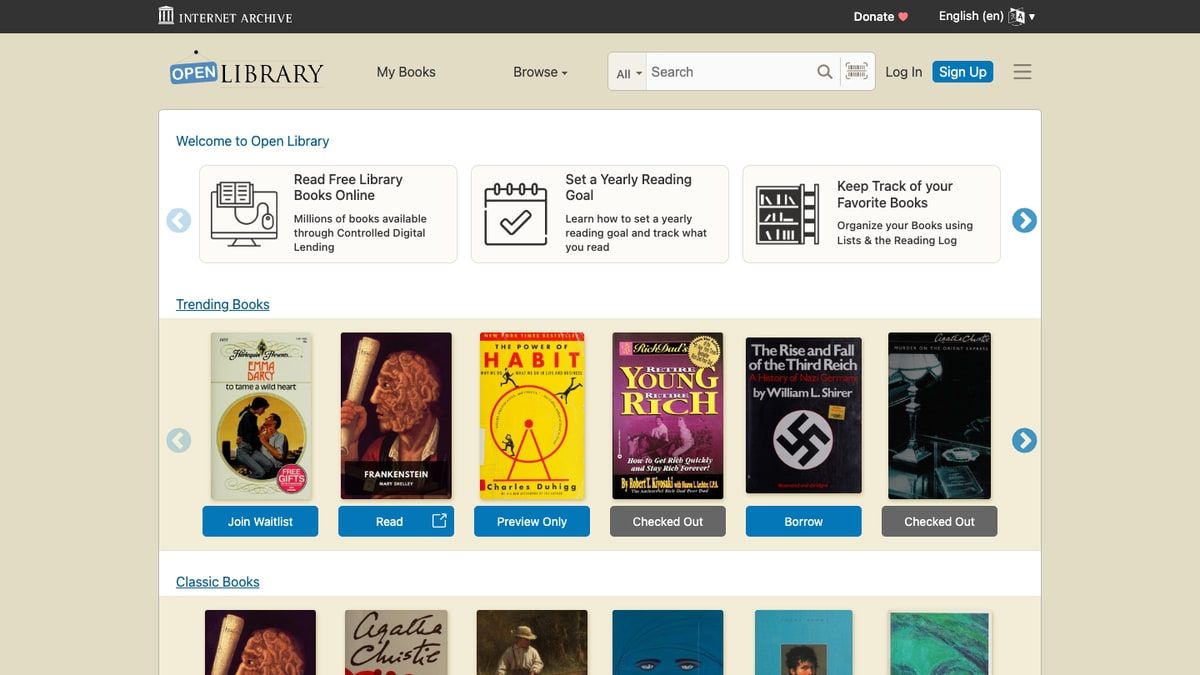Click Checked Out under Murder on the Orient Express
The height and width of the screenshot is (675, 1200).
[x=939, y=521]
